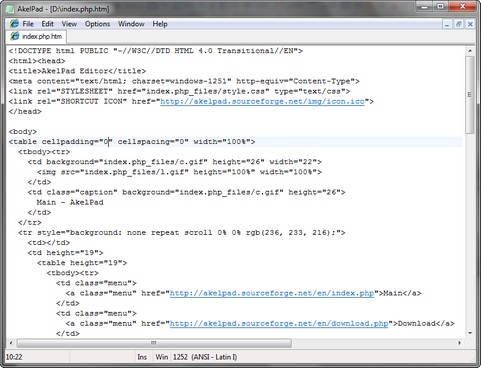
Task: Open the icon.ico hyperlink
Action: [x=262, y=101]
